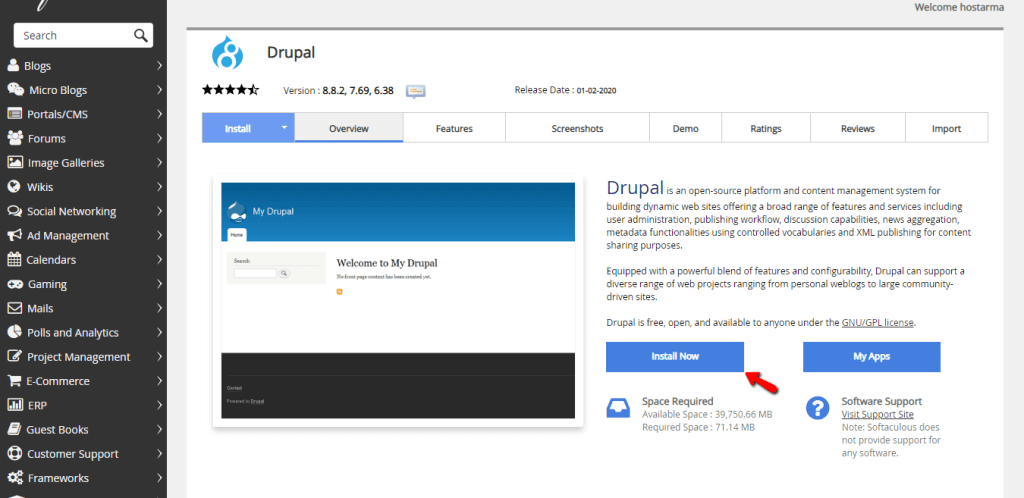Click the Software Support question mark icon

coord(817,407)
